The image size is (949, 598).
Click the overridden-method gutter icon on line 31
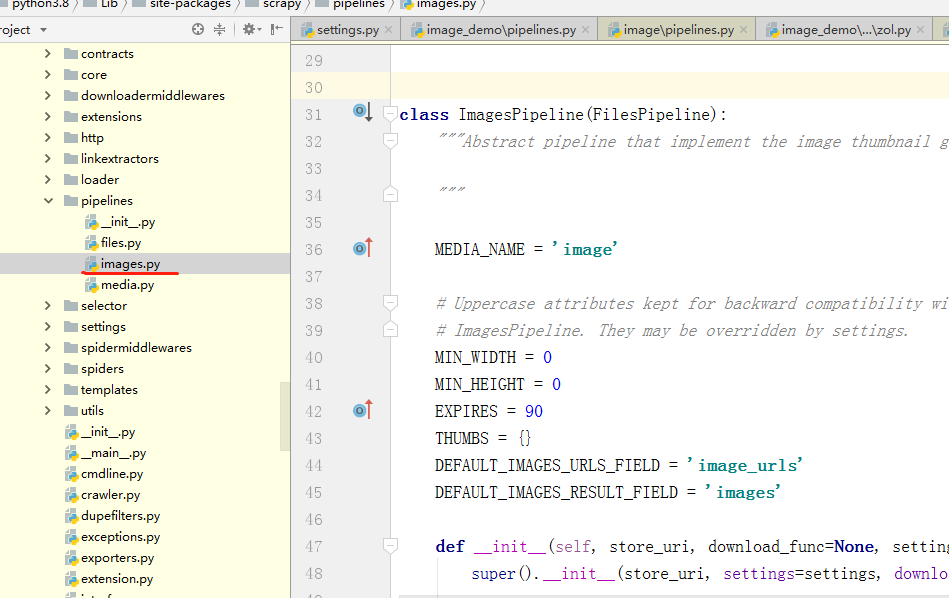(363, 112)
